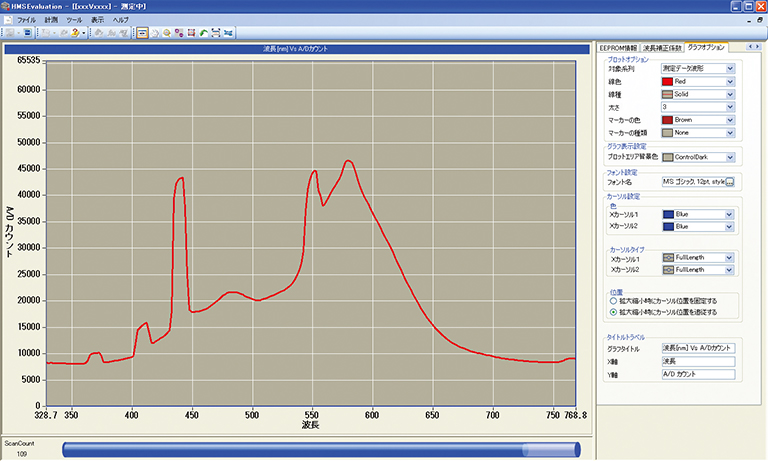Viewport: 768px width, 461px height.
Task: Click the greyed document icon in toolbar
Action: pos(46,33)
